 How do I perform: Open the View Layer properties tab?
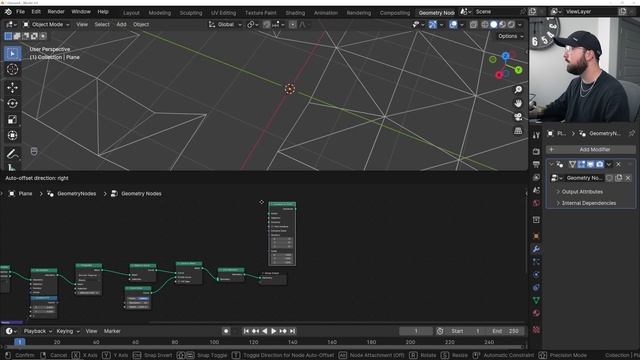(536, 178)
